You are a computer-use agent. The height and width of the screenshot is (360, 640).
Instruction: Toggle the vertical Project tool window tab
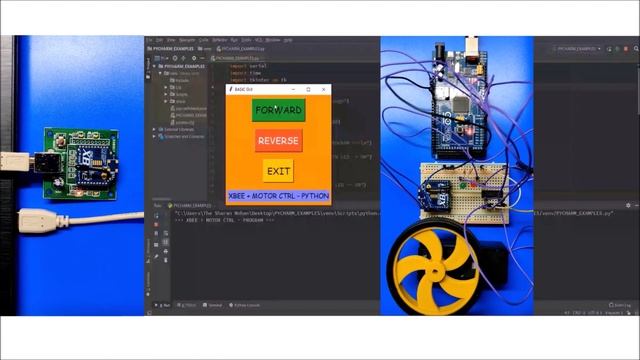[148, 68]
